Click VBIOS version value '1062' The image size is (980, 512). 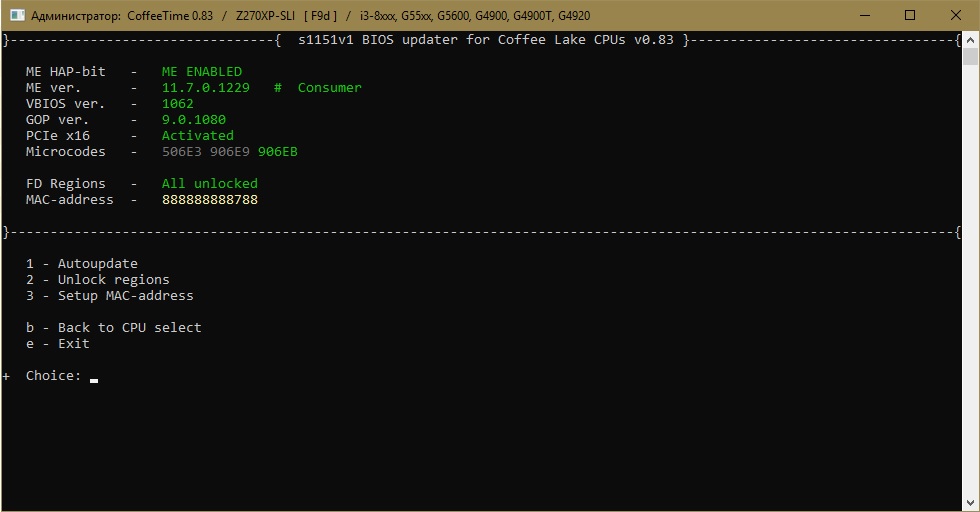click(178, 104)
